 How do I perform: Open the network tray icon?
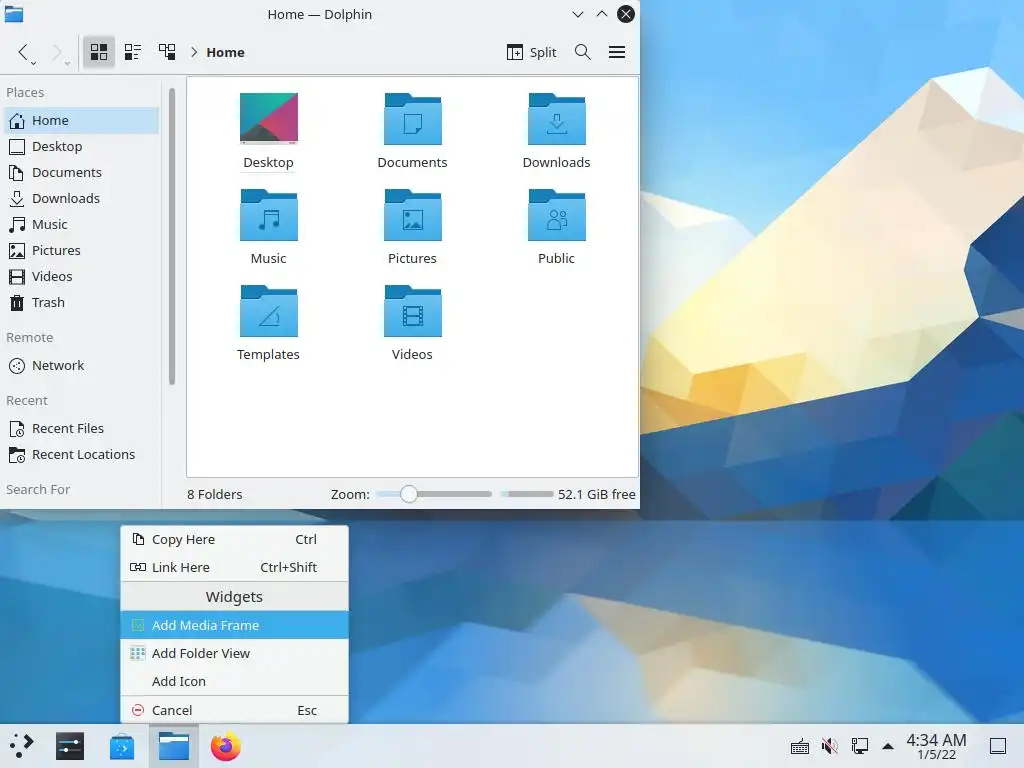coord(859,746)
